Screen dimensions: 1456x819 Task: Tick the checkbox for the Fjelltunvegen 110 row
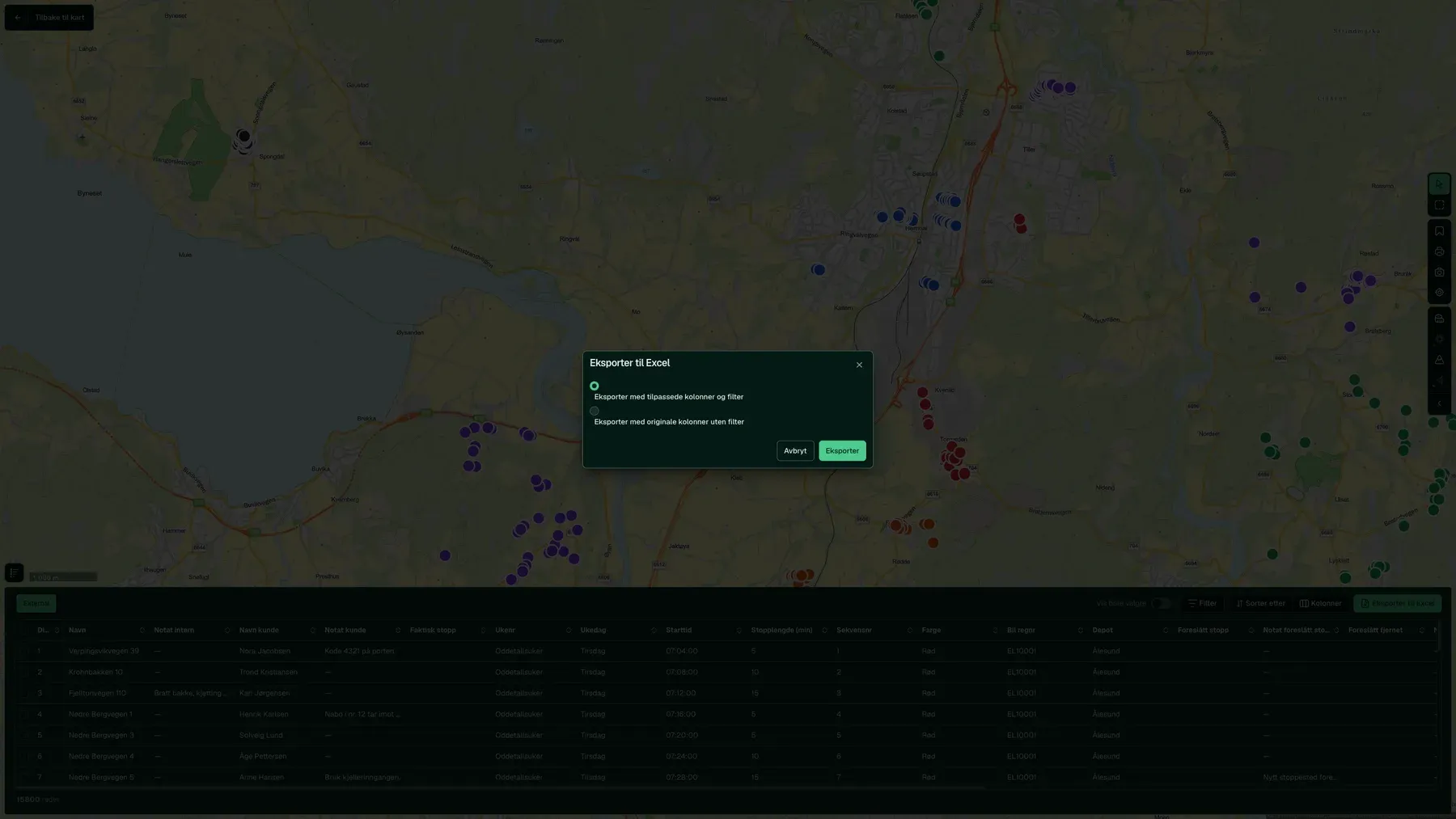25,693
